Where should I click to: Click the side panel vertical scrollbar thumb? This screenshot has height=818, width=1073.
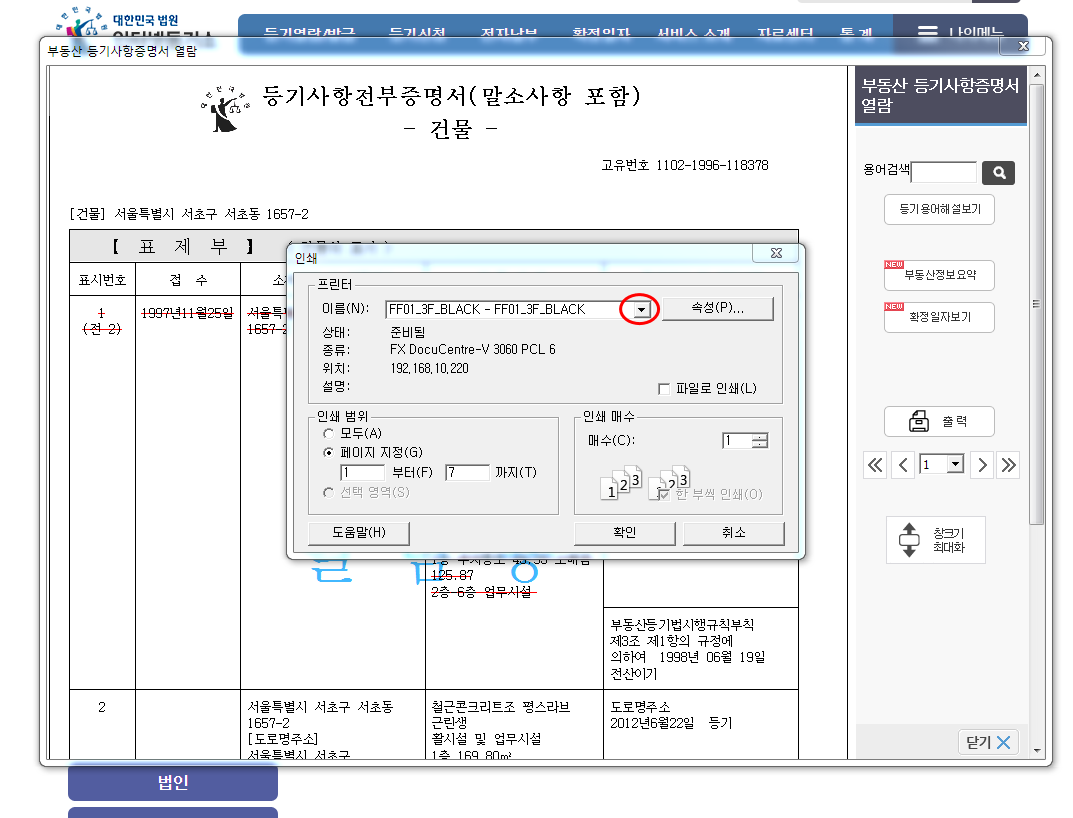click(1037, 304)
